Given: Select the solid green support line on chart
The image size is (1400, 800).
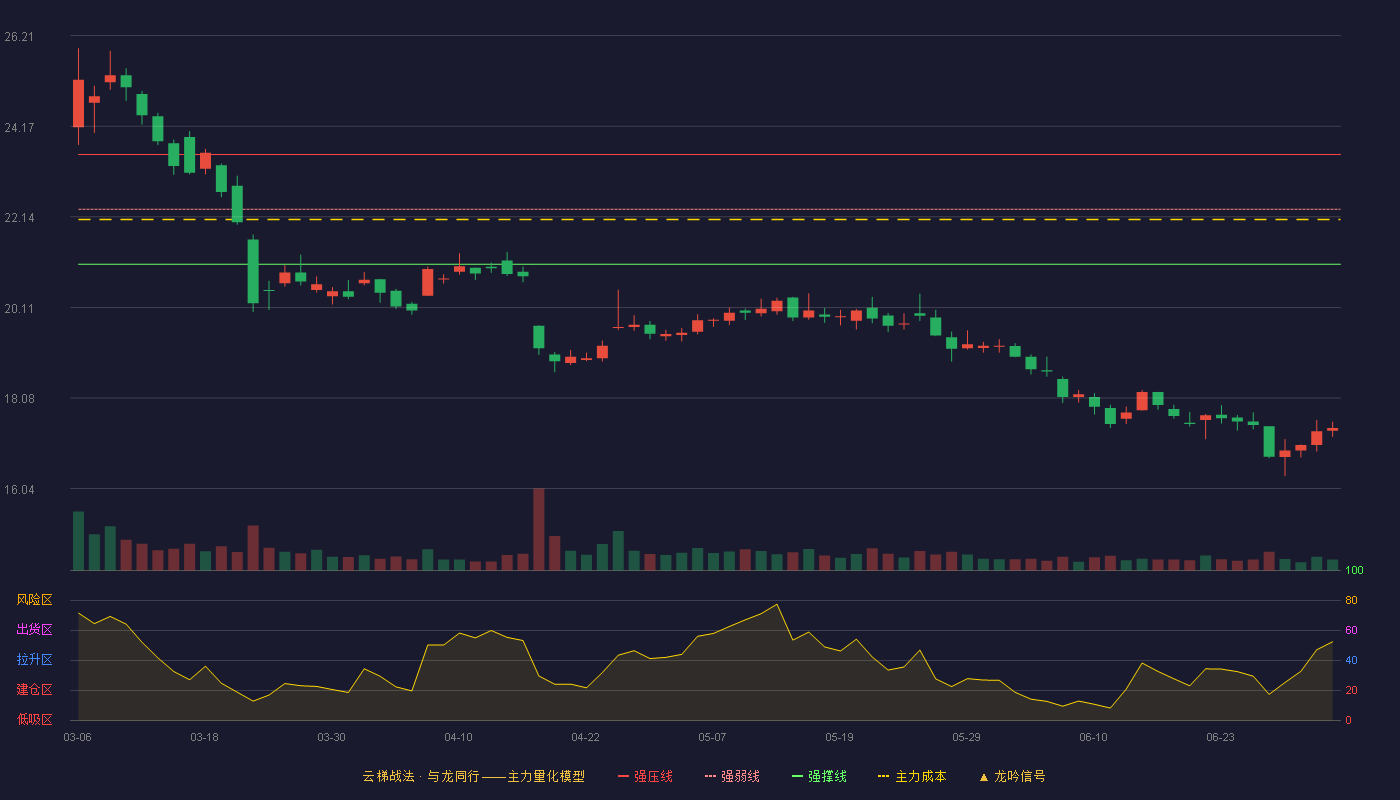Looking at the screenshot, I should click(709, 264).
